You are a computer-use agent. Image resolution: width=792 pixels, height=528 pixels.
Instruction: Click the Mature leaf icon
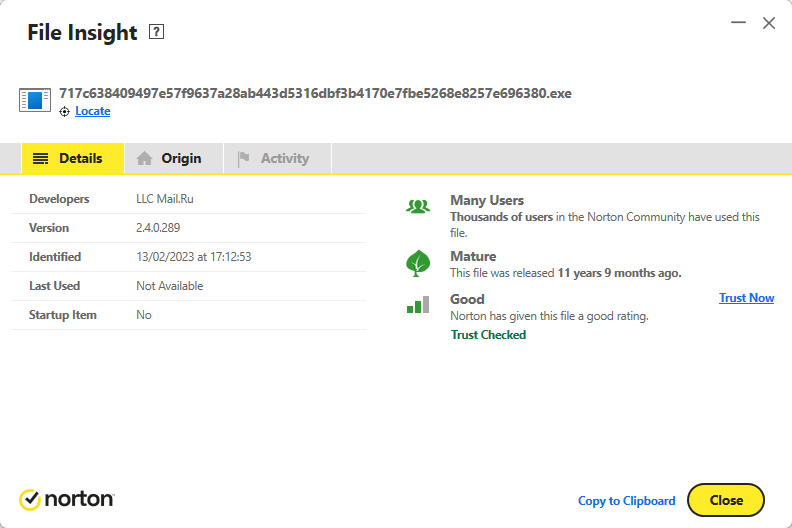coord(418,263)
